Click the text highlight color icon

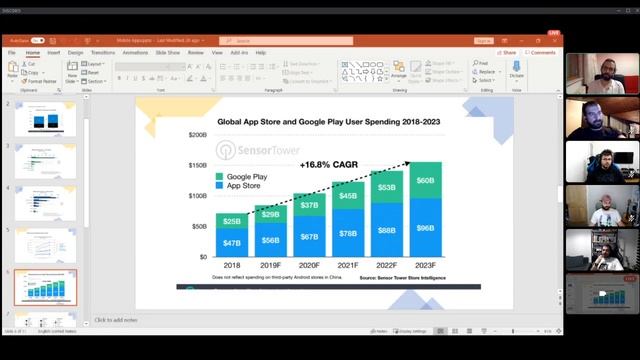point(190,78)
